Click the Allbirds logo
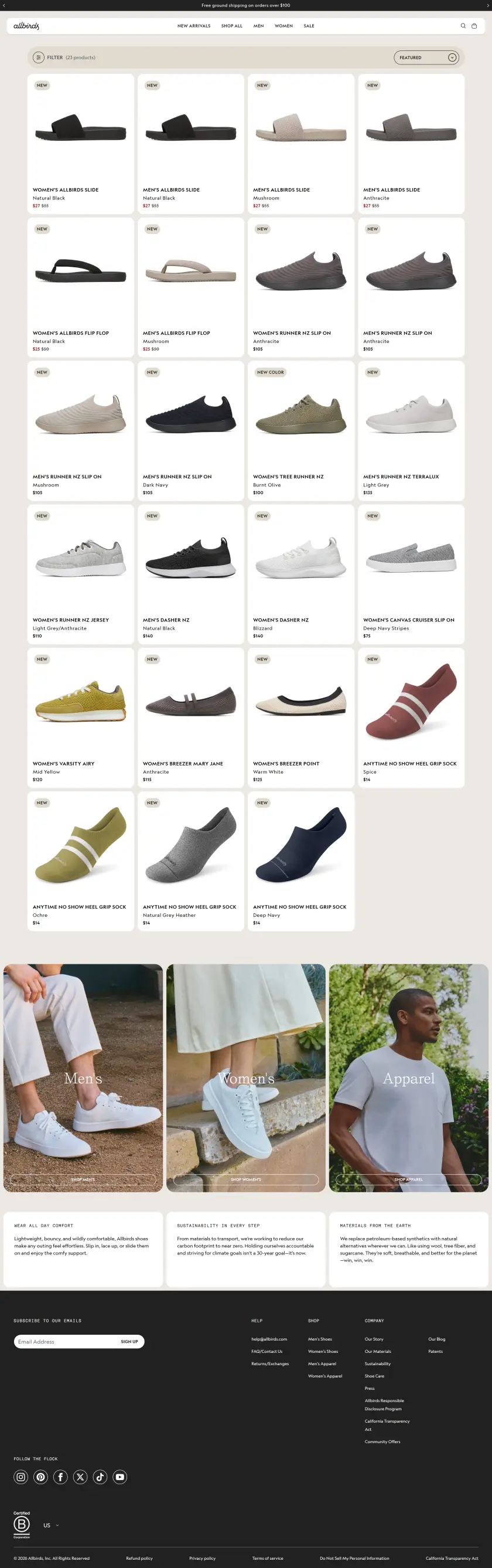This screenshot has width=492, height=1568. point(26,26)
